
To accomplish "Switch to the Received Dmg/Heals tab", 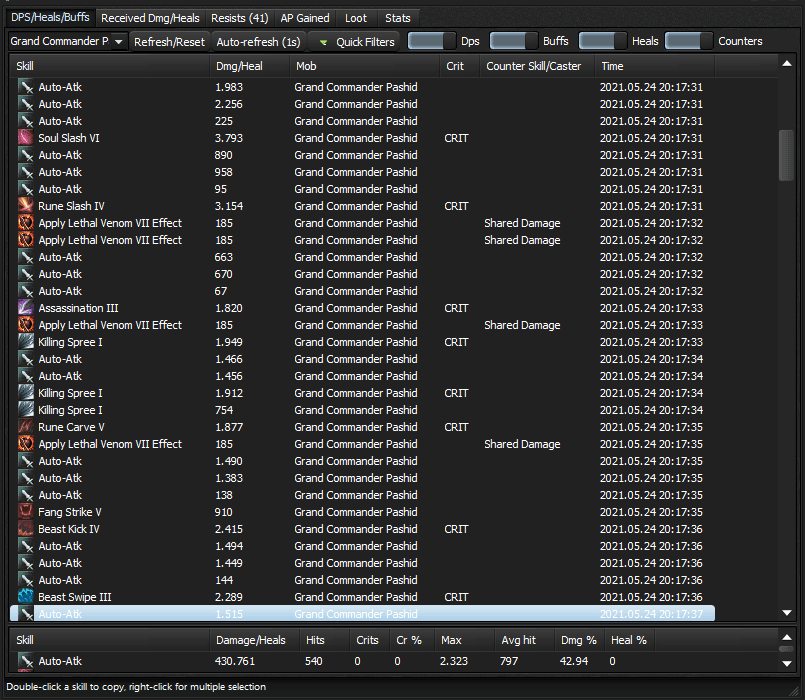I will pos(150,18).
